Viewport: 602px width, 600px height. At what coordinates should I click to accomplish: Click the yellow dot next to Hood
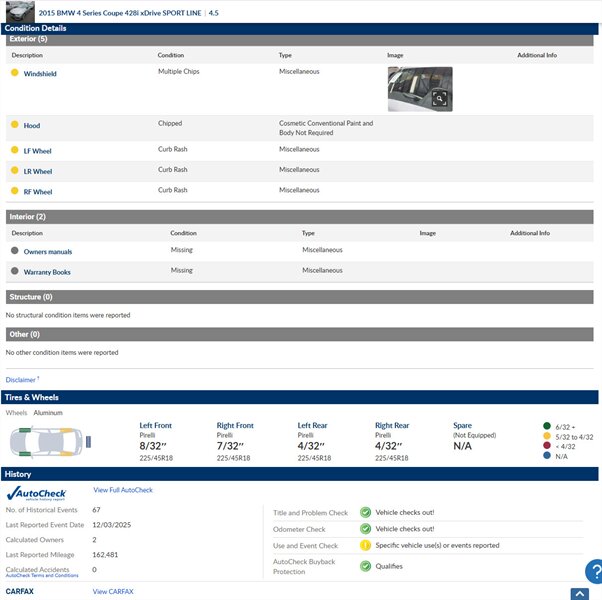click(15, 125)
